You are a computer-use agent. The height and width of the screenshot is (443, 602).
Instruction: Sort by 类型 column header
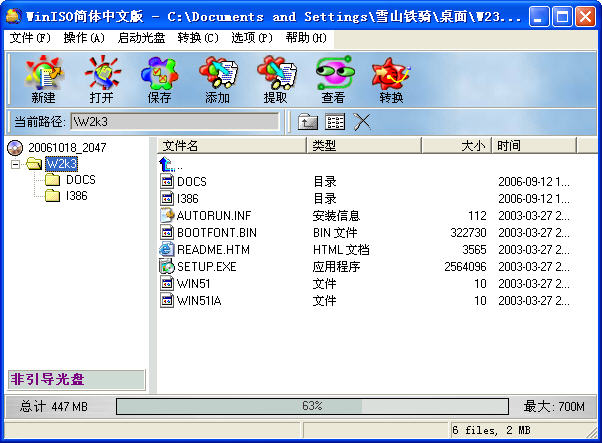(x=364, y=146)
